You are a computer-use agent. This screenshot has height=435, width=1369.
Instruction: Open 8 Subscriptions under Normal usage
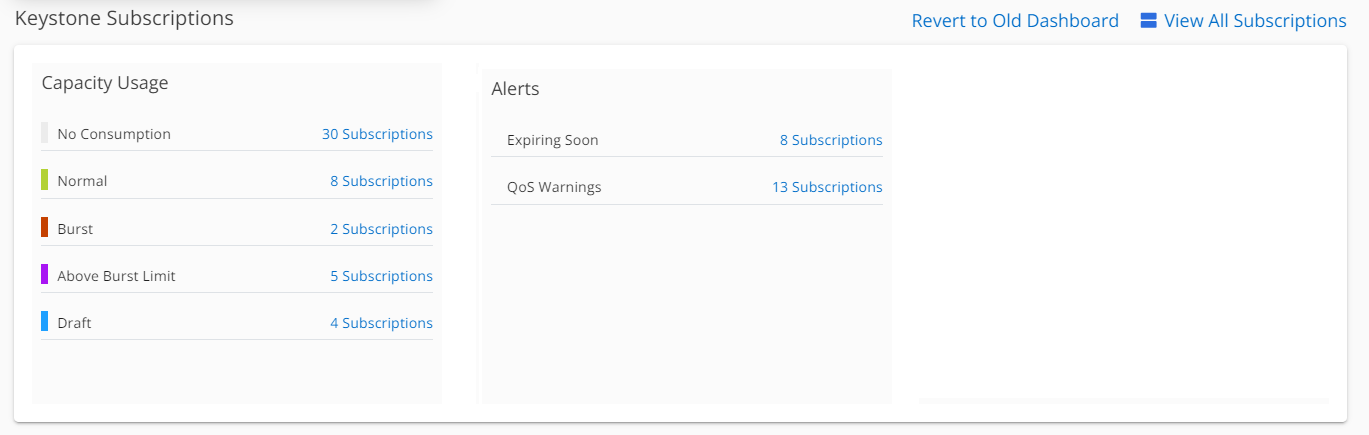click(x=381, y=181)
